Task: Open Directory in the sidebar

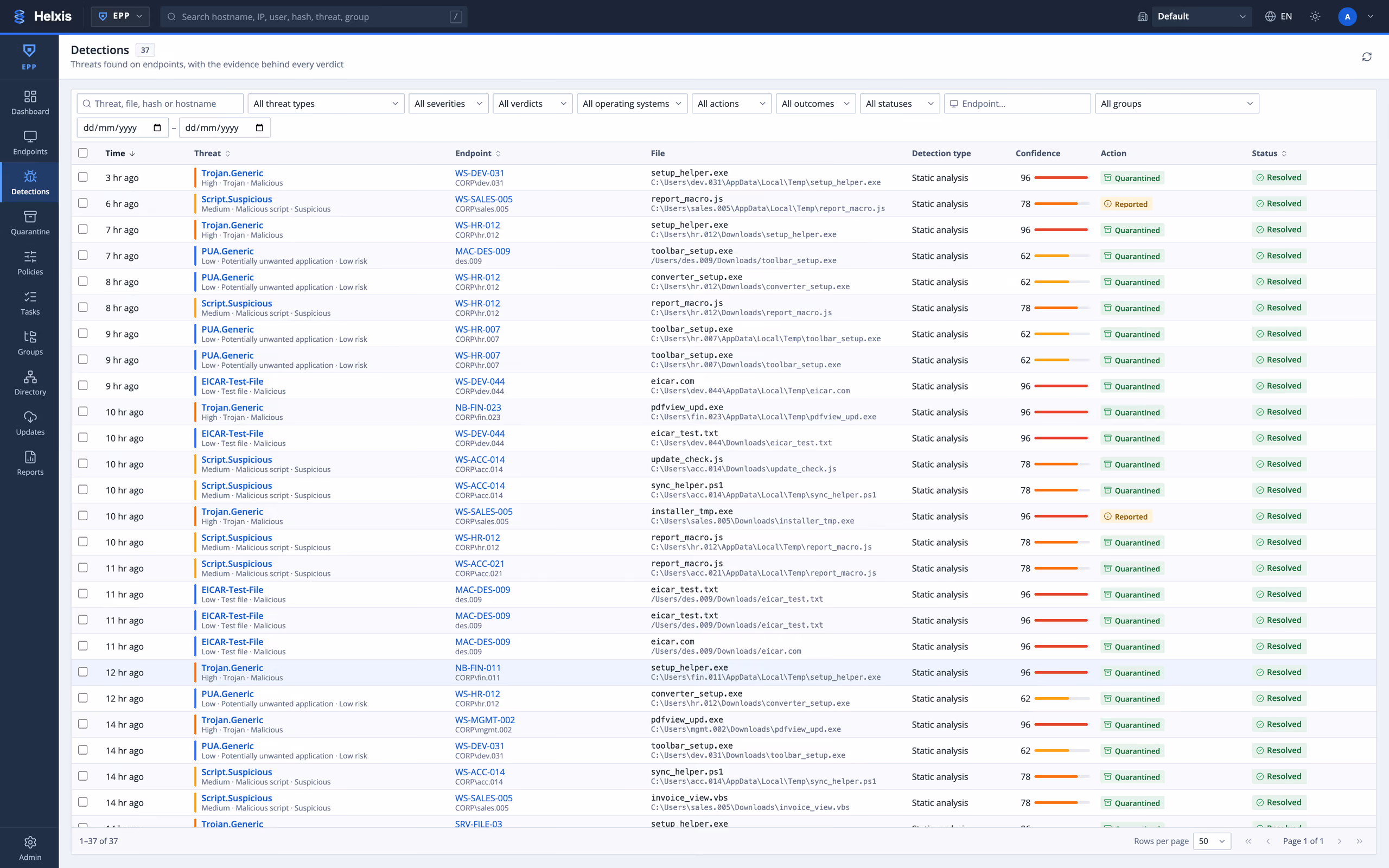Action: click(30, 384)
